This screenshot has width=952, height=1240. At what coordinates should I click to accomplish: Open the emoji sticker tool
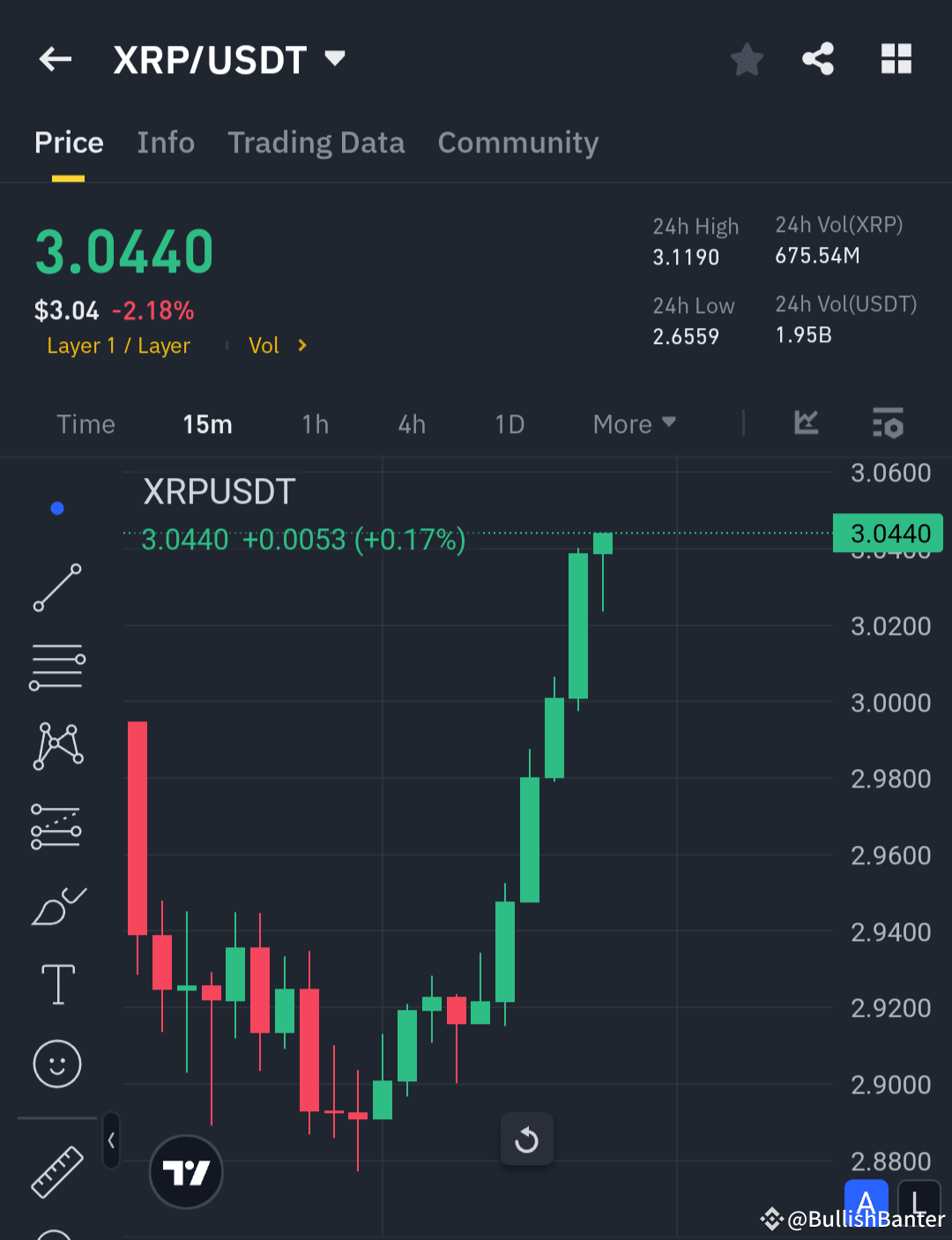(x=57, y=1064)
